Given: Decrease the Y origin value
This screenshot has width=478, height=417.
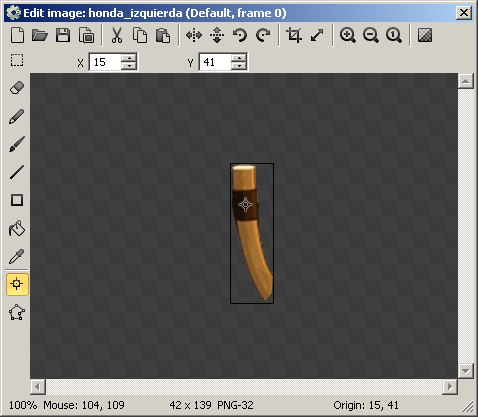Looking at the screenshot, I should (x=239, y=66).
